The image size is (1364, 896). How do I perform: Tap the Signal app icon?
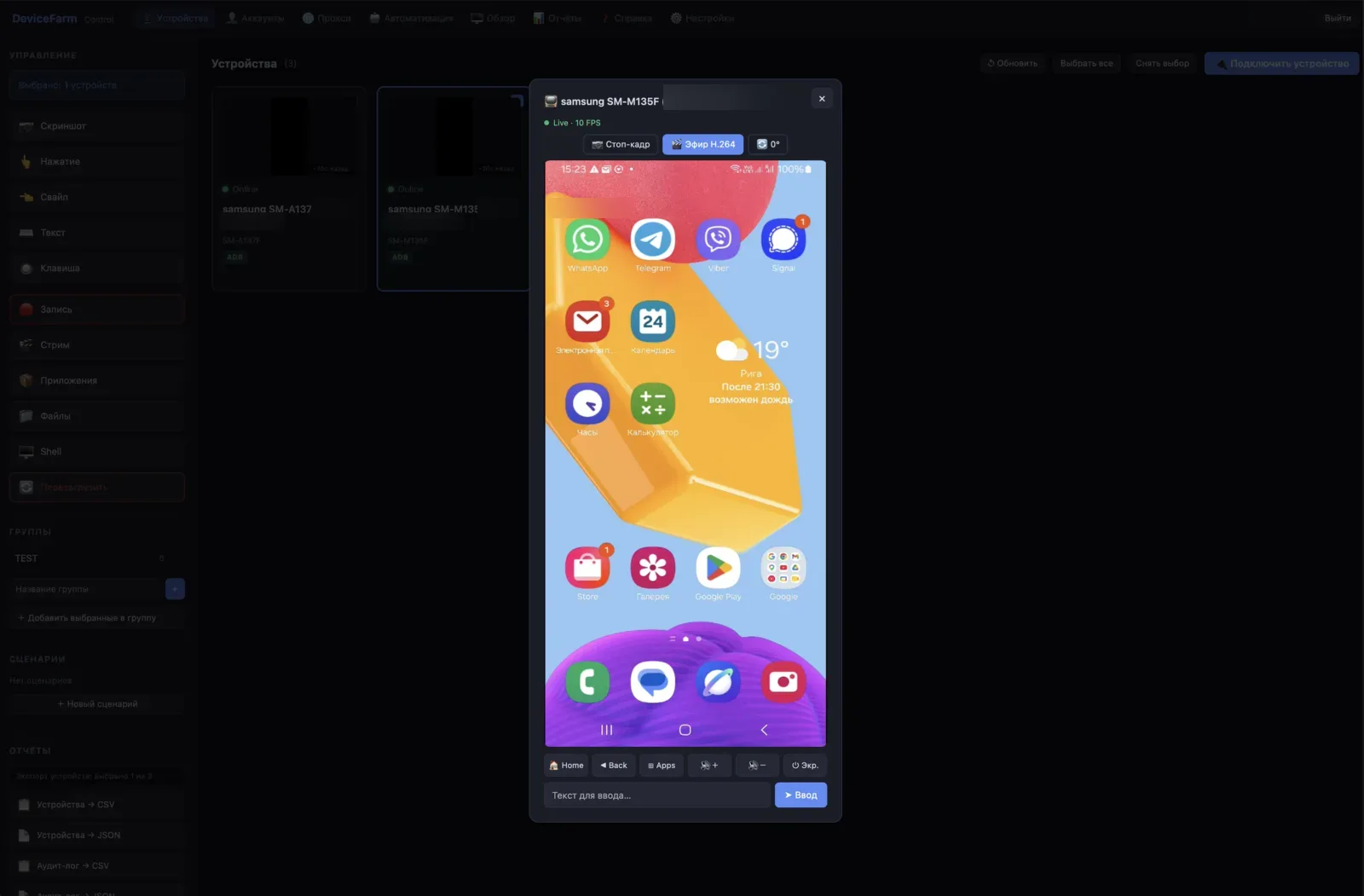(783, 240)
